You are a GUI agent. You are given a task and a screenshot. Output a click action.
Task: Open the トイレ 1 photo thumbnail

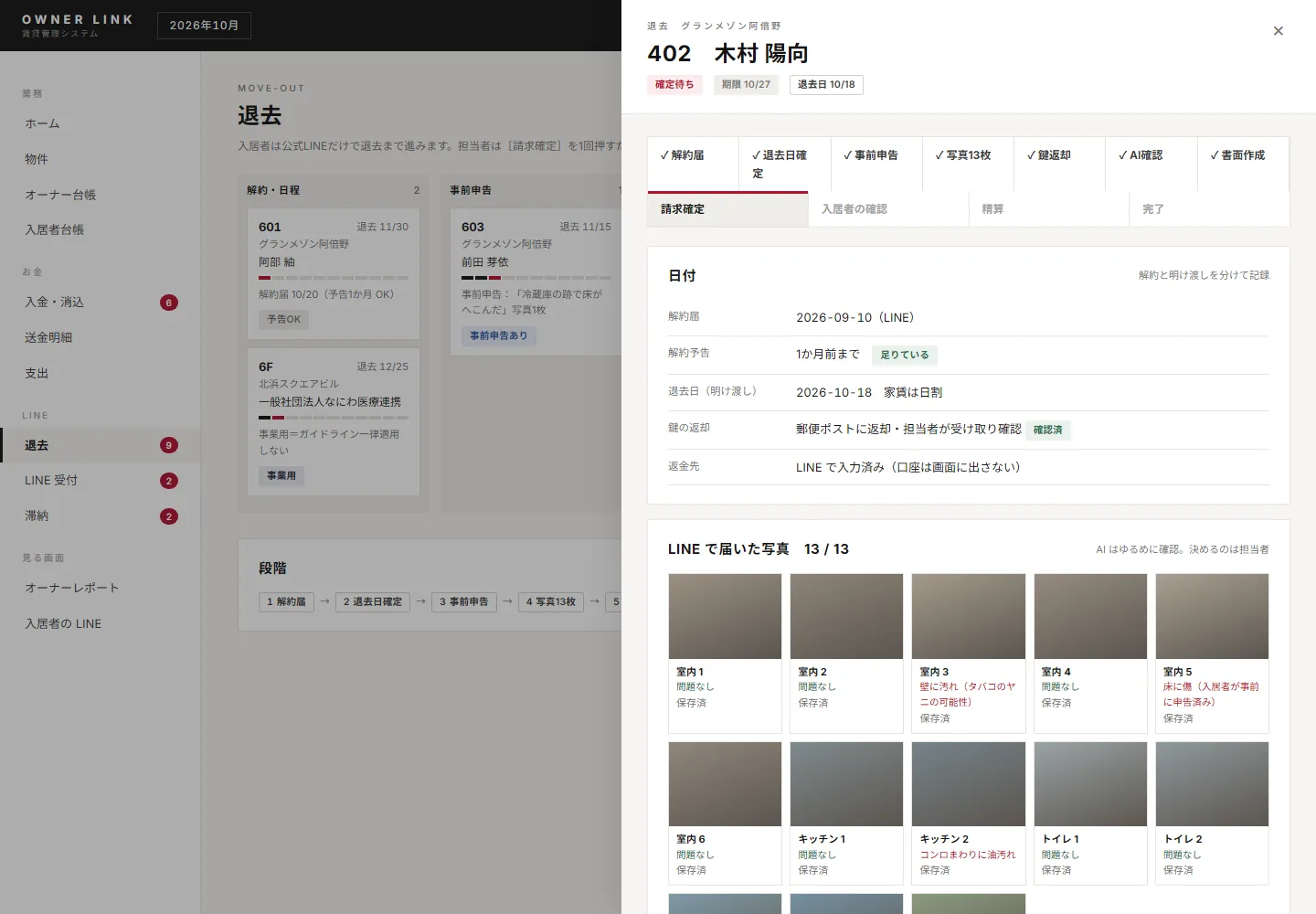click(x=1090, y=784)
